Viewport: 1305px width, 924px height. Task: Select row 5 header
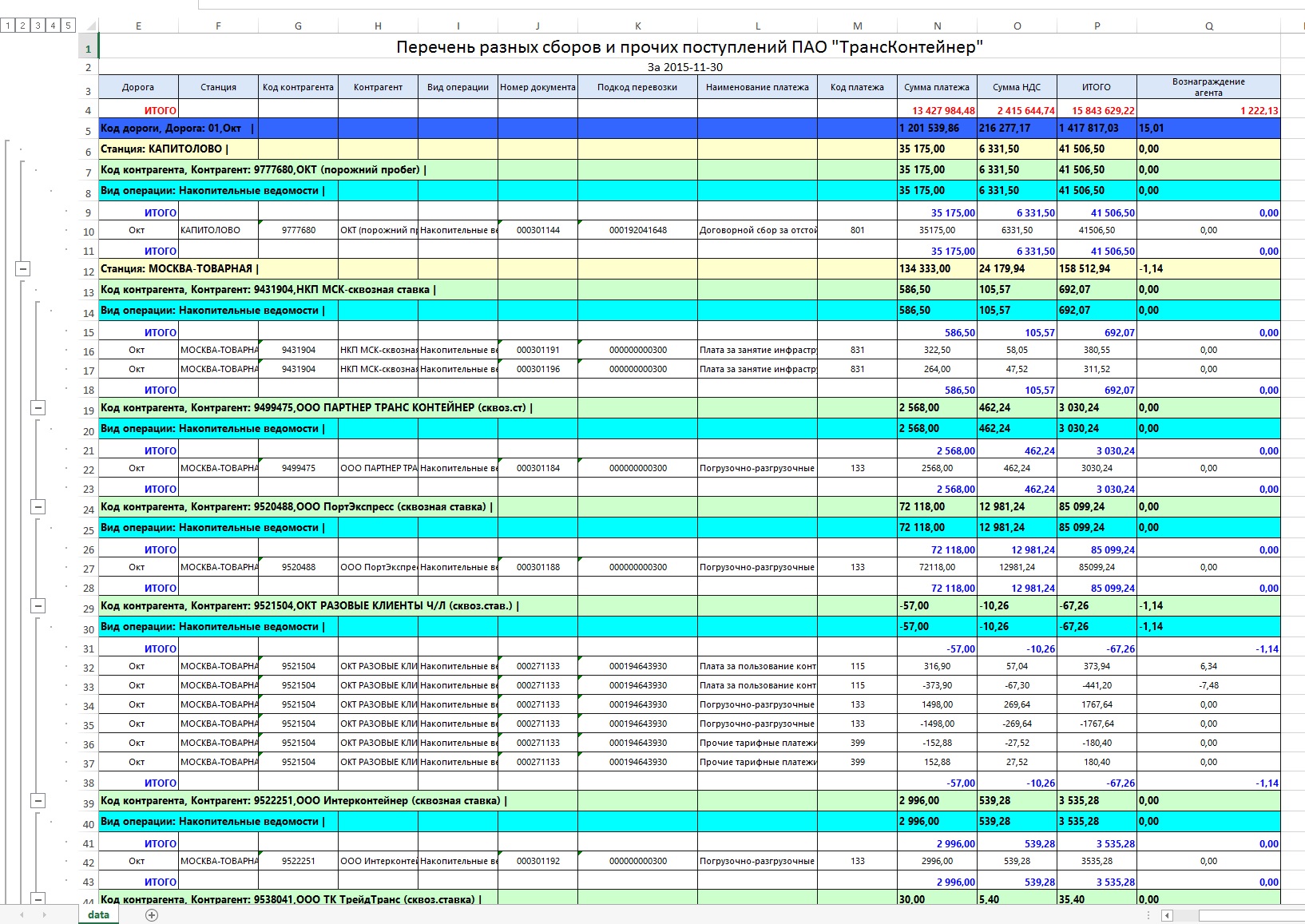(x=88, y=129)
